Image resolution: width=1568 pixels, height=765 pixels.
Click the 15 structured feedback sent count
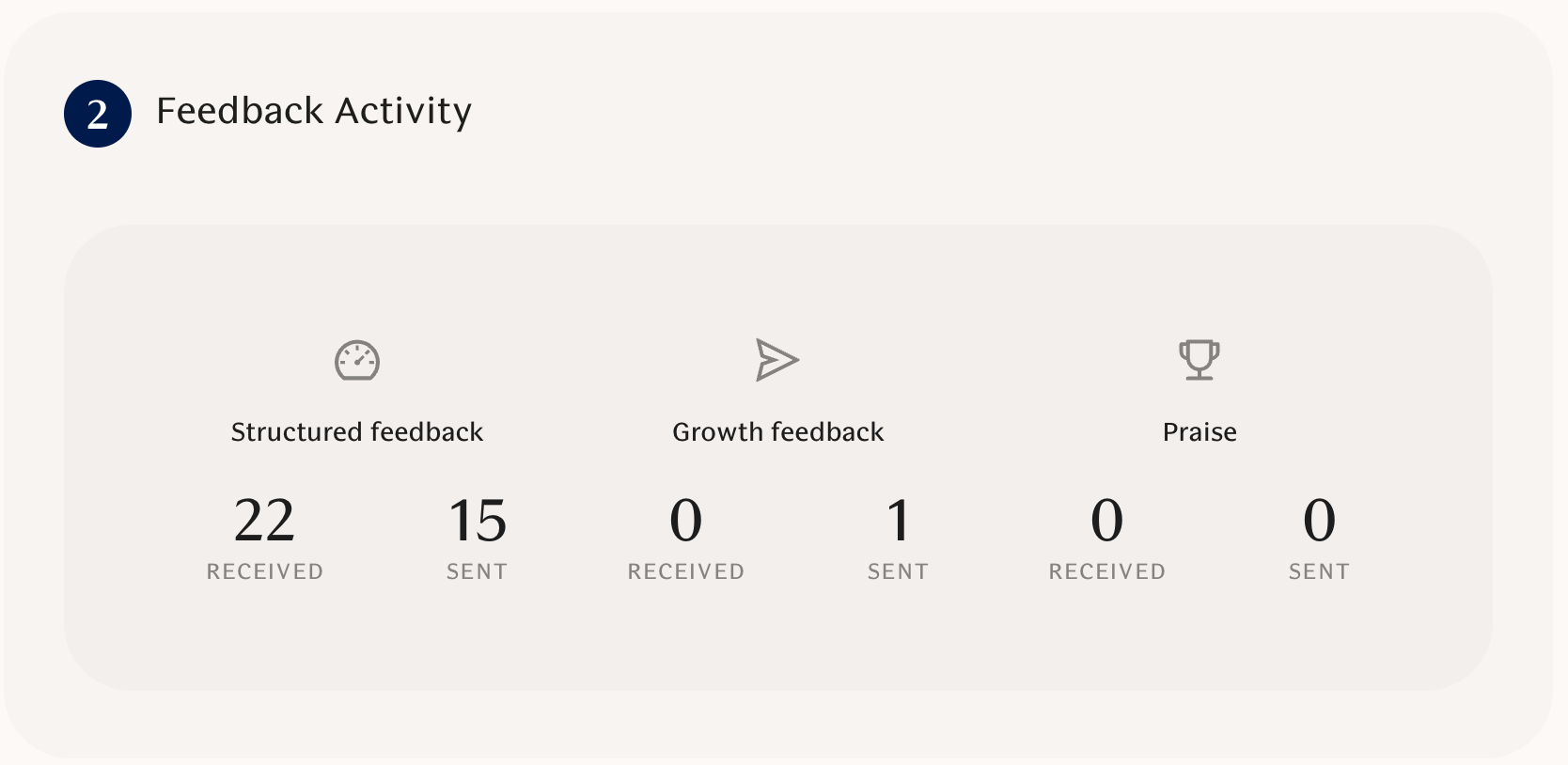click(x=478, y=520)
